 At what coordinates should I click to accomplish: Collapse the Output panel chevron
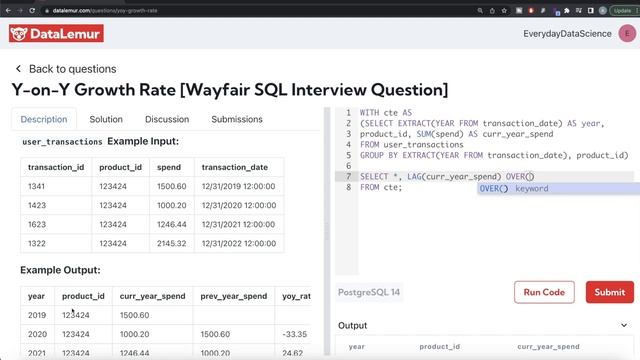tap(624, 325)
